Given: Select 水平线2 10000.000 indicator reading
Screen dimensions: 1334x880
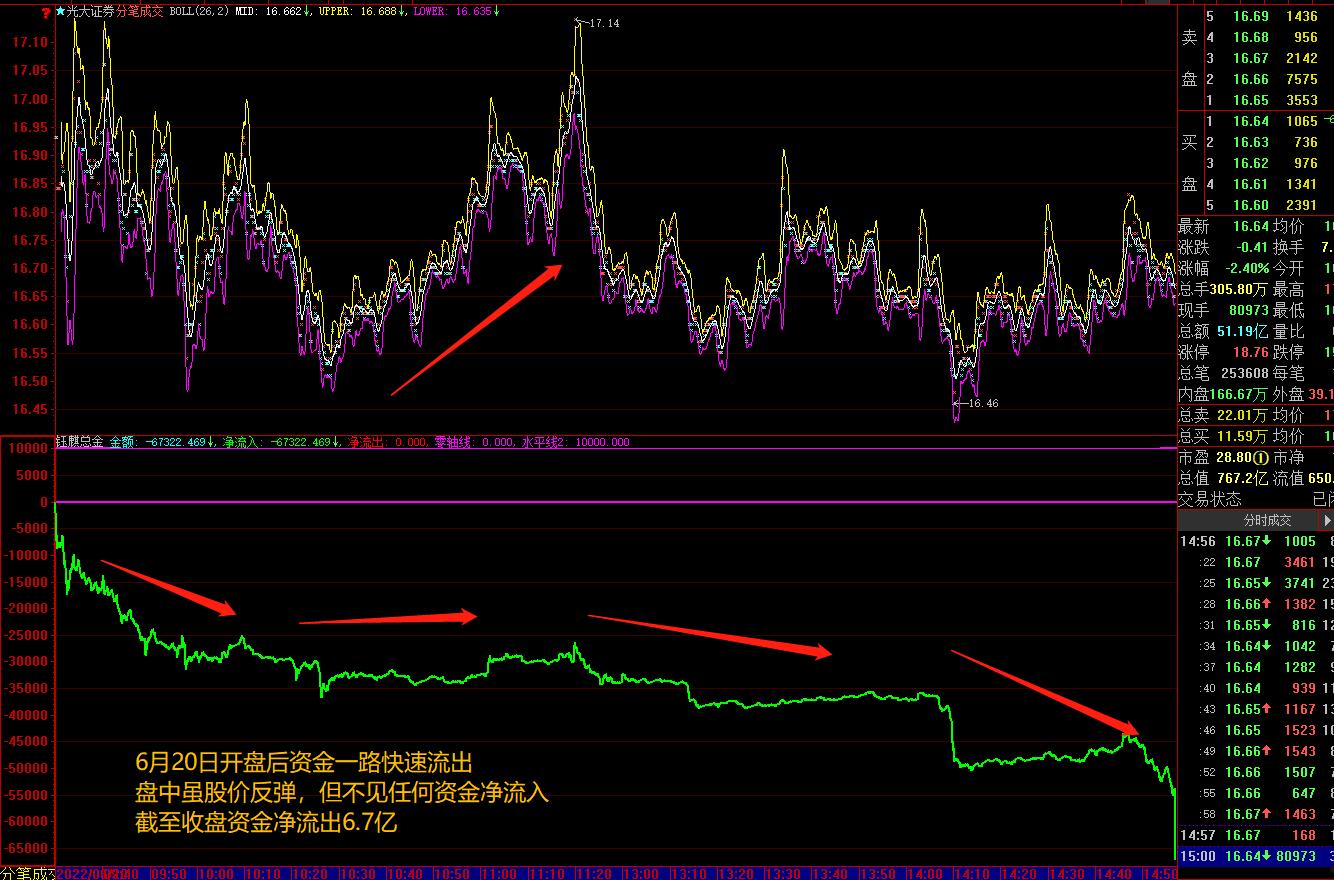Looking at the screenshot, I should 575,441.
